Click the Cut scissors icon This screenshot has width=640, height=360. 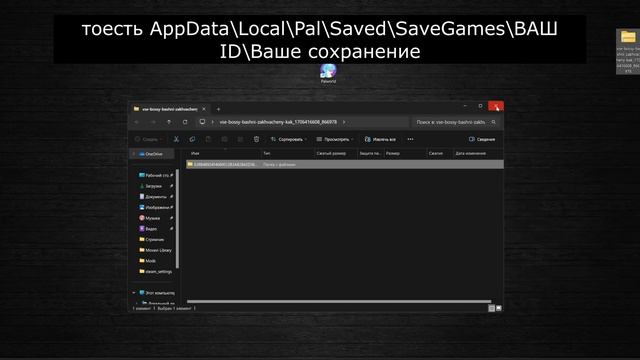(176, 139)
